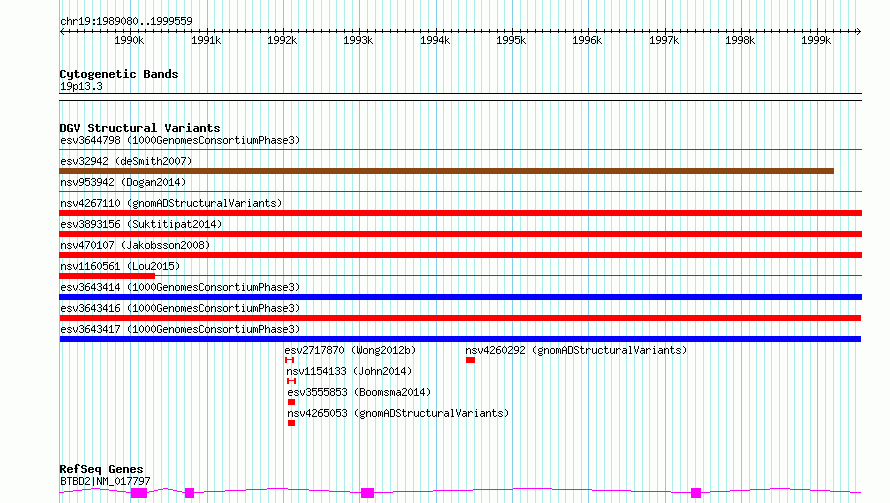Click the 1990k ruler tick label
This screenshot has height=503, width=890.
pos(129,41)
